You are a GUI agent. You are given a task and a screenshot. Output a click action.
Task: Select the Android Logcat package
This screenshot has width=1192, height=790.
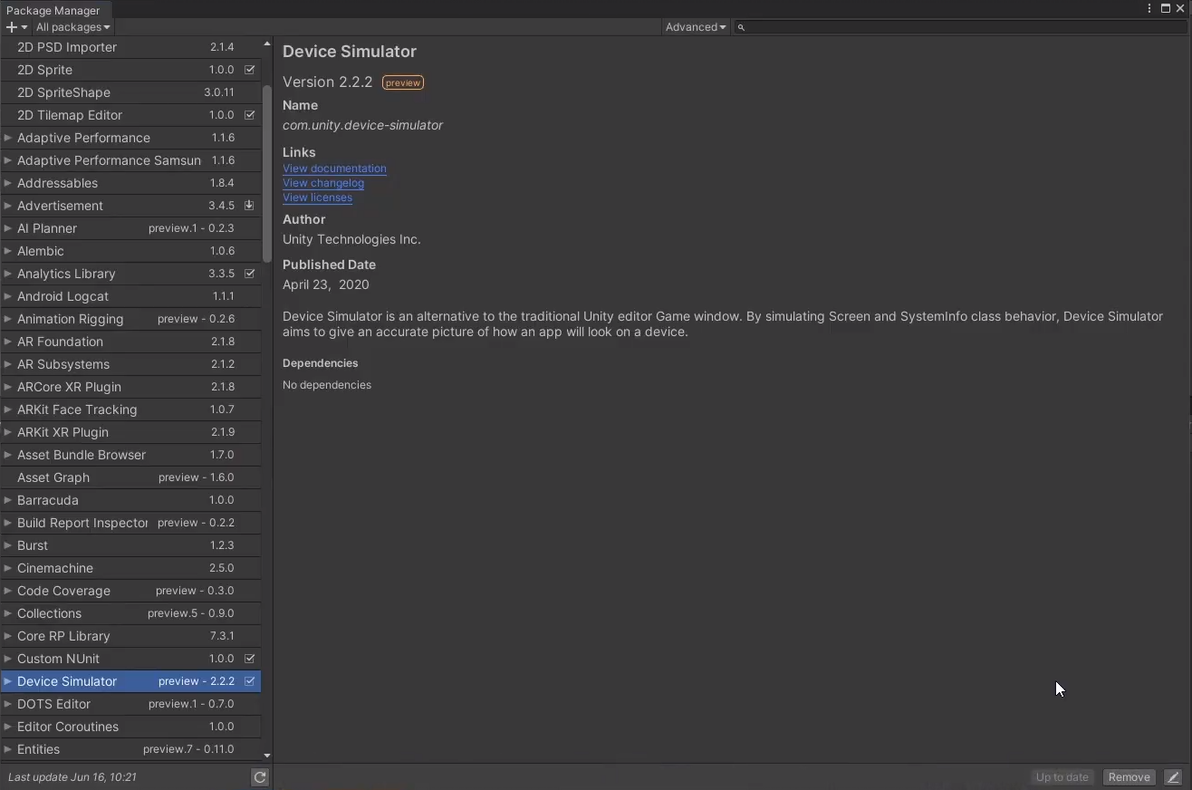[131, 296]
